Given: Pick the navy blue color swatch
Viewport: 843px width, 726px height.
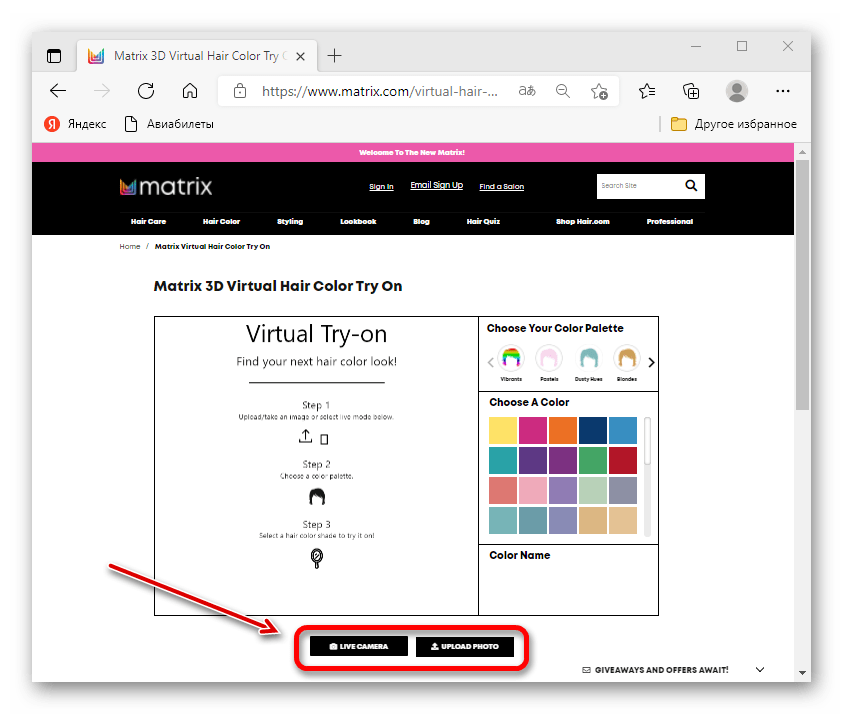Looking at the screenshot, I should pos(593,431).
